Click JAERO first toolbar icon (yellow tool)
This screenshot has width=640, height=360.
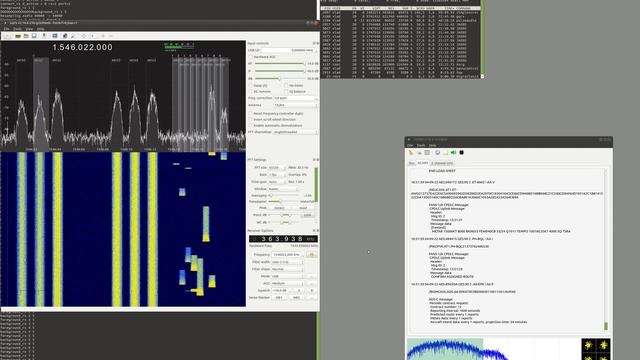(x=411, y=153)
